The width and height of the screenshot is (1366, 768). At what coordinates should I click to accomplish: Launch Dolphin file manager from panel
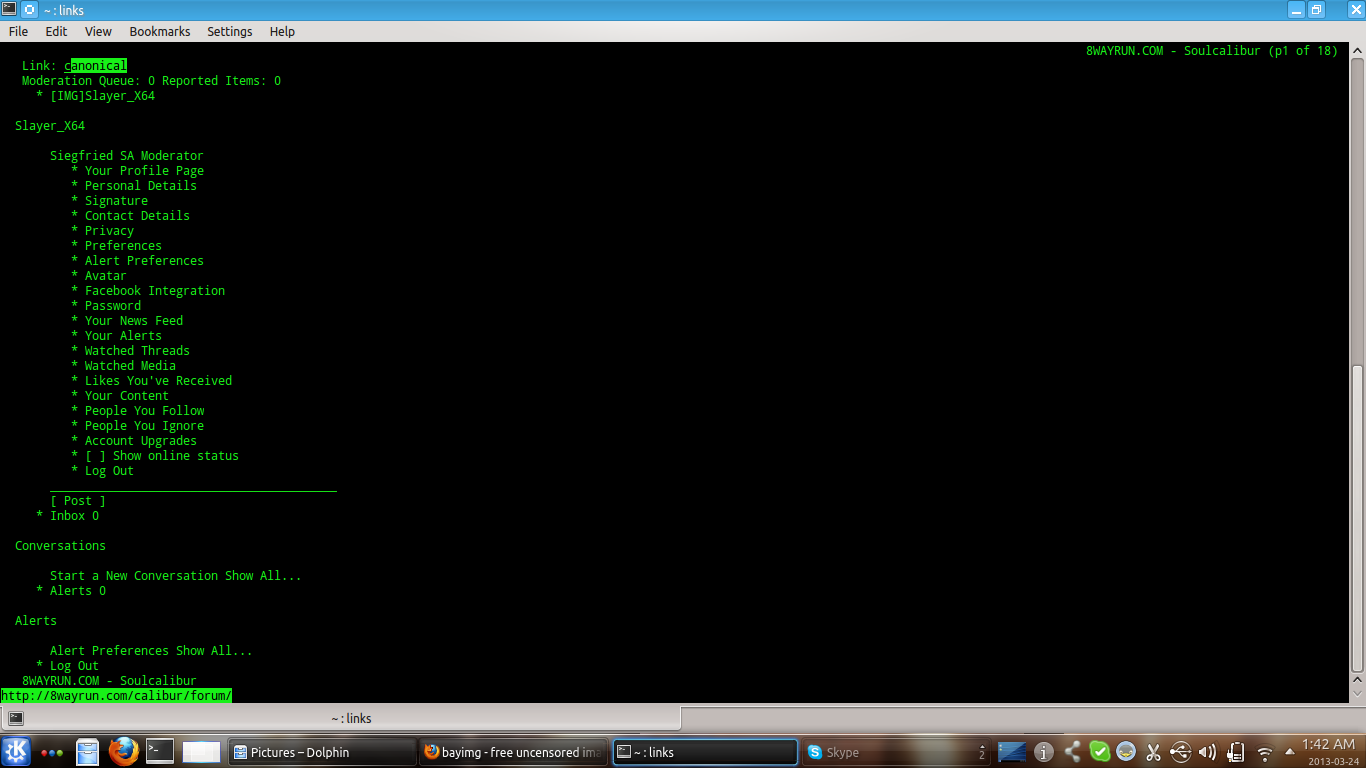[x=88, y=752]
